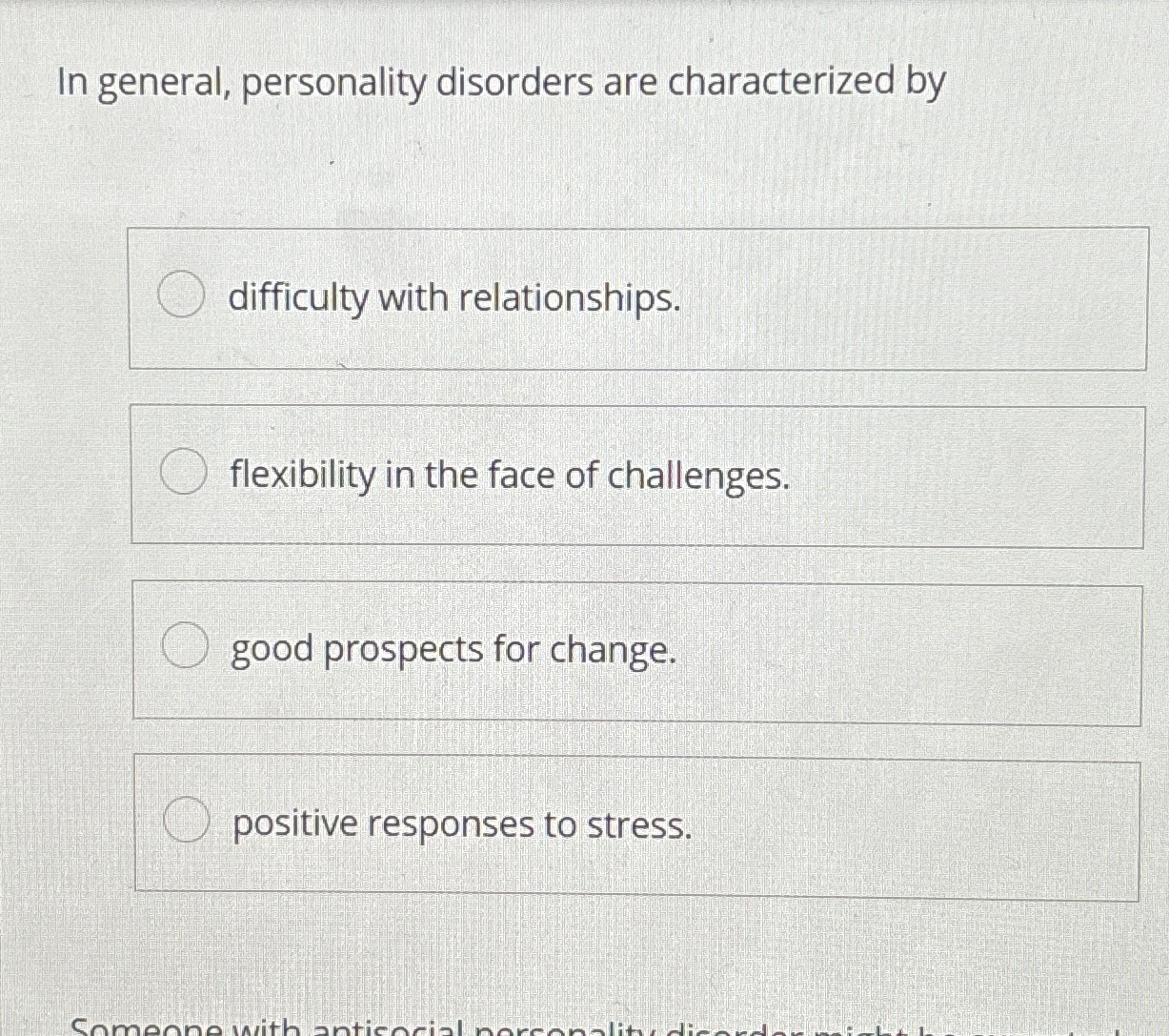
Task: Select the 'good prospects for change' radio button
Action: (x=186, y=645)
